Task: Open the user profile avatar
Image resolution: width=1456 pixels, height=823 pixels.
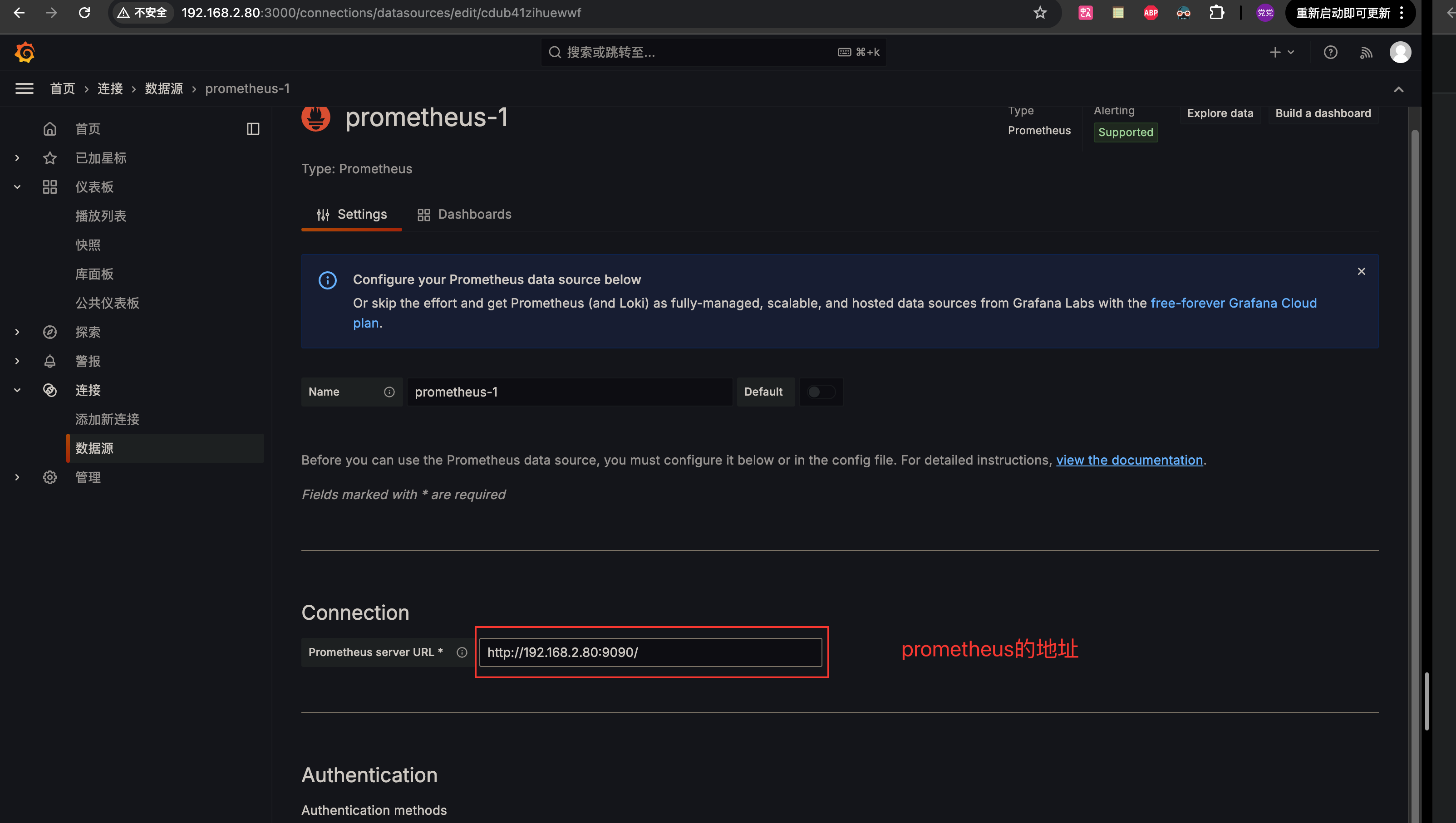Action: click(1400, 52)
